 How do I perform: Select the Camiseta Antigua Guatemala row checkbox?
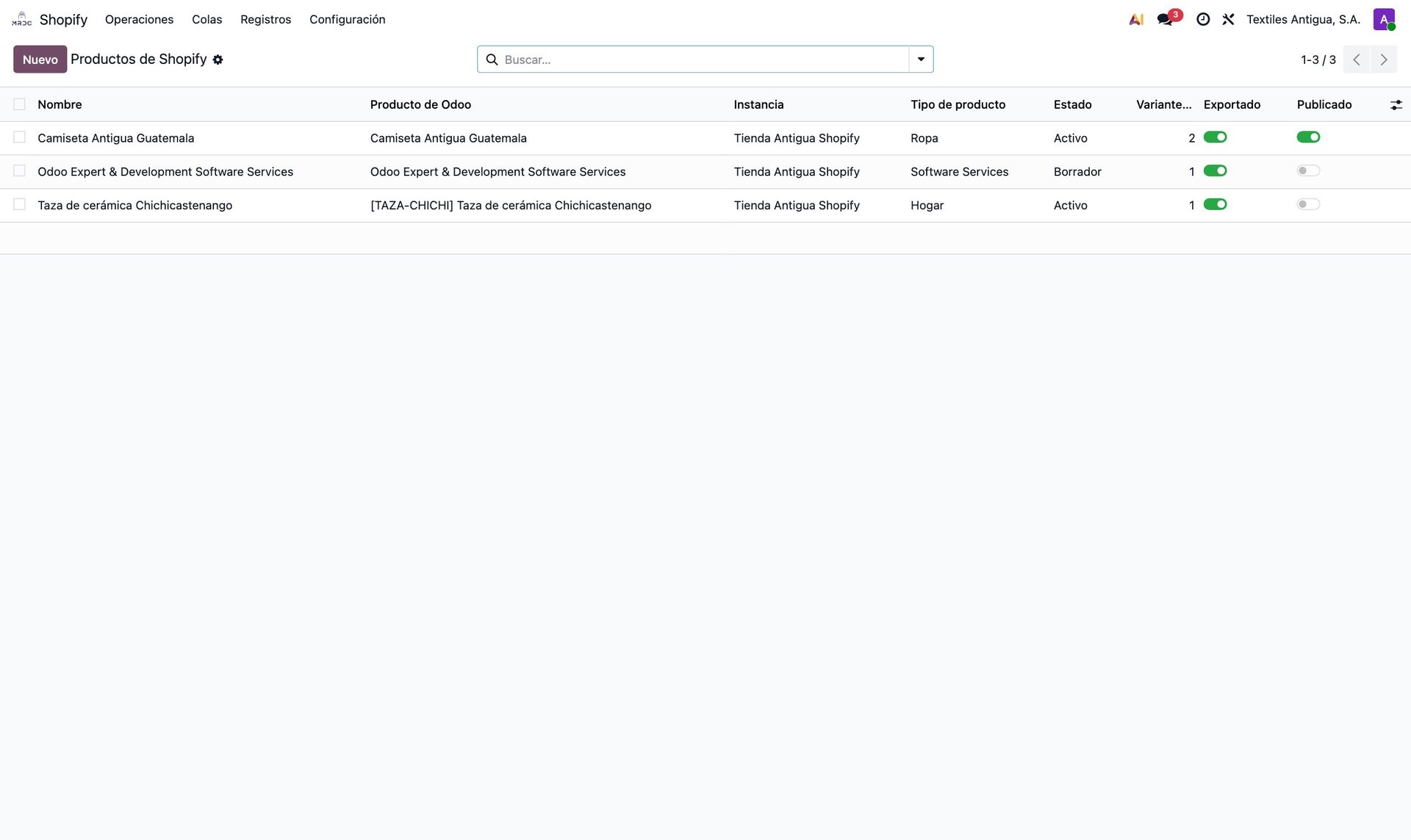tap(19, 137)
